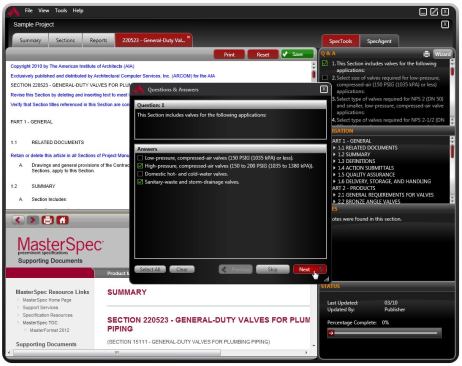Expand 2.2 BRONZE ANGLE VALVES node
The image size is (462, 366).
[334, 201]
